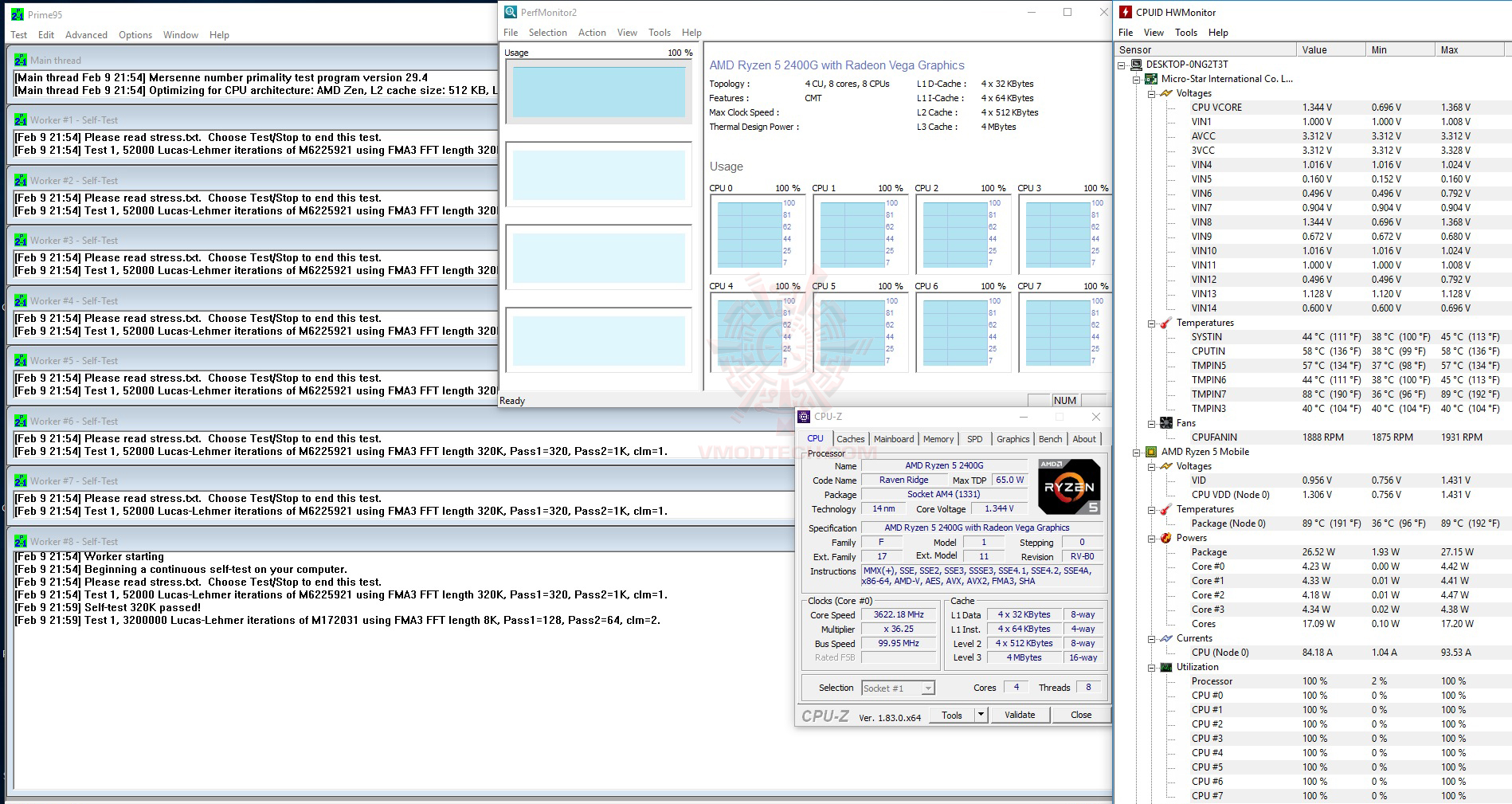Collapse the Micro-Star International node
Viewport: 1512px width, 804px height.
(1137, 79)
